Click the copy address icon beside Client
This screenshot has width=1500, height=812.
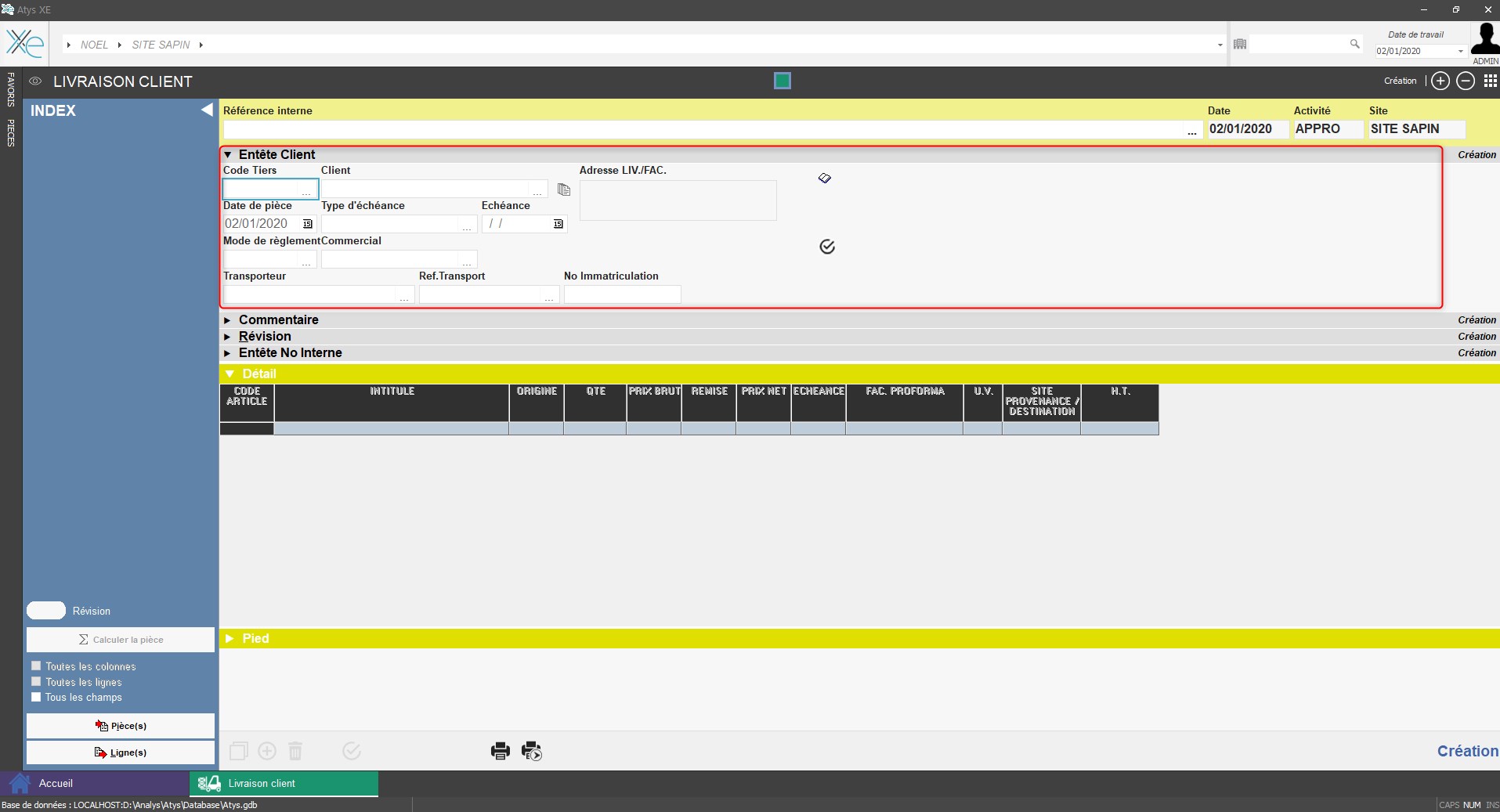coord(564,189)
